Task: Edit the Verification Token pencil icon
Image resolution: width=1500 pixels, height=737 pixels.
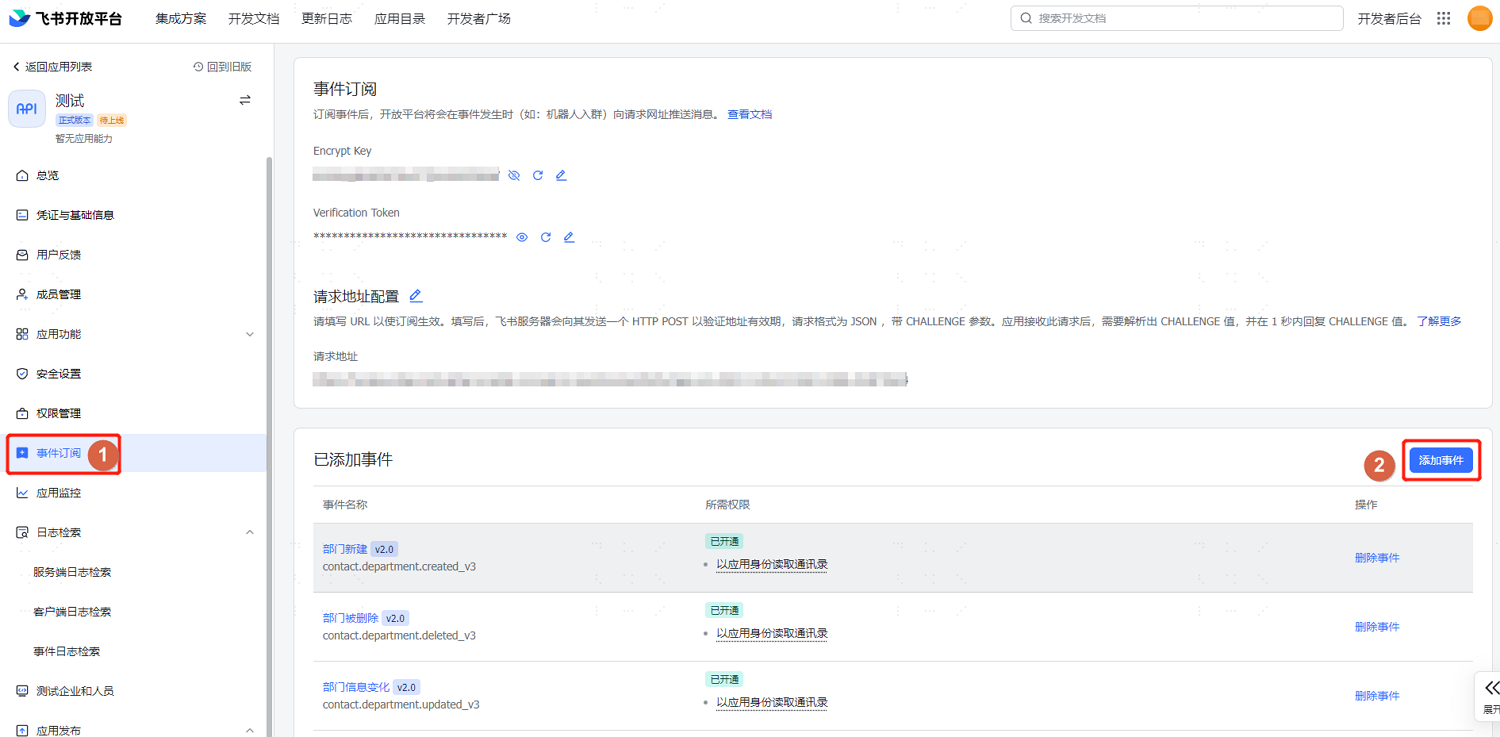Action: [x=569, y=238]
